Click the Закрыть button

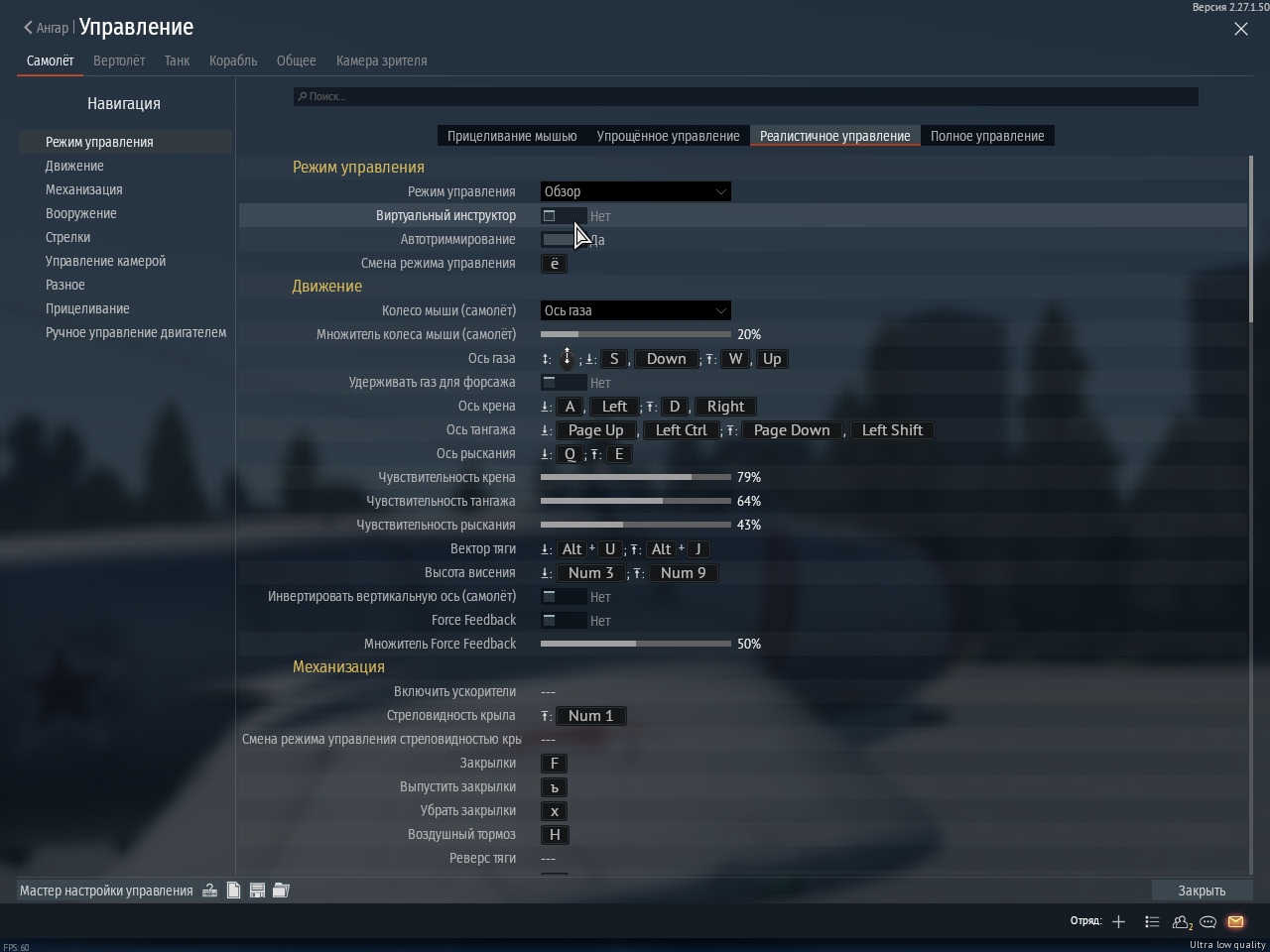(1202, 891)
